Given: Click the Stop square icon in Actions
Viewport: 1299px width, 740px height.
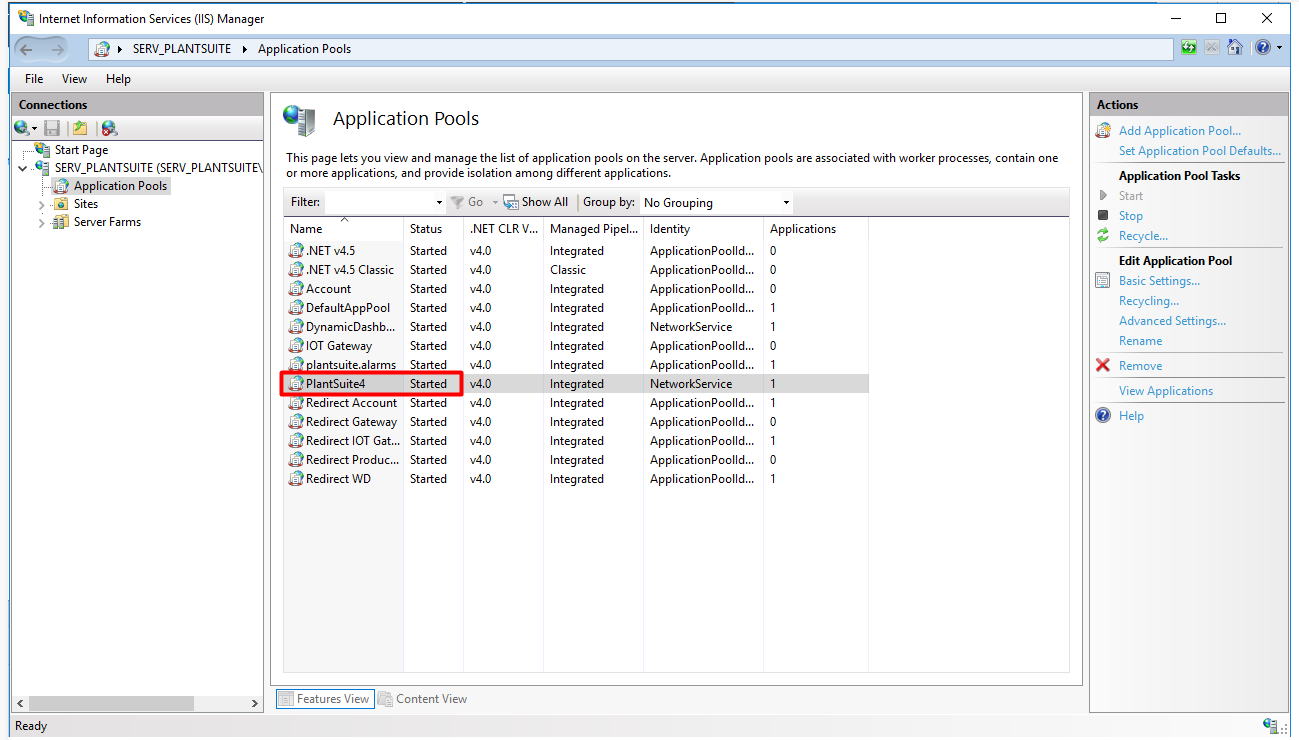Looking at the screenshot, I should 1103,216.
